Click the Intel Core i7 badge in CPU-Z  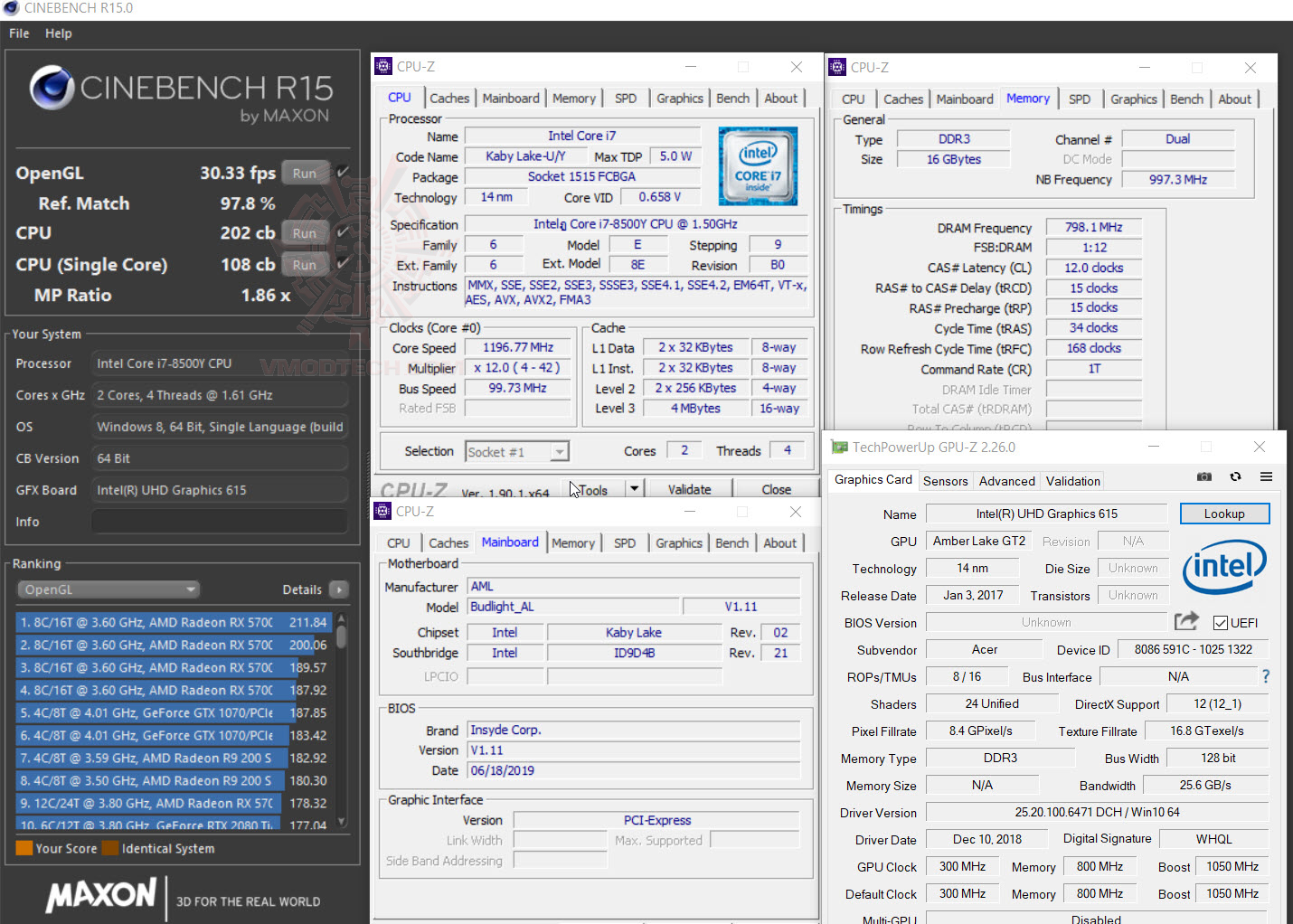[758, 165]
